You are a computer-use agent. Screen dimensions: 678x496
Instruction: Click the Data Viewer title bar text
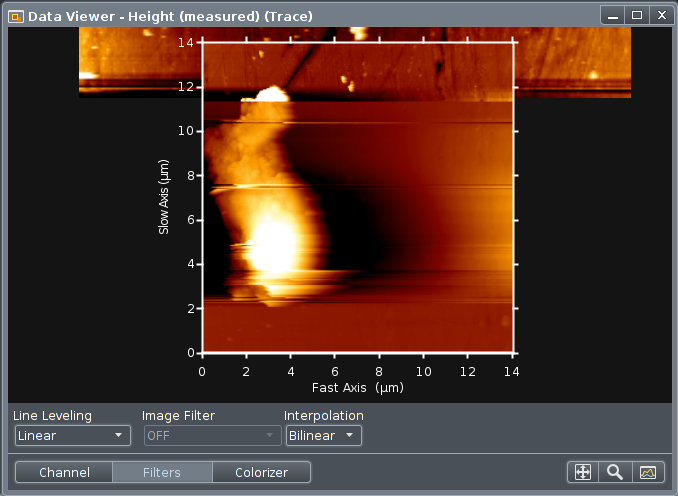(170, 16)
